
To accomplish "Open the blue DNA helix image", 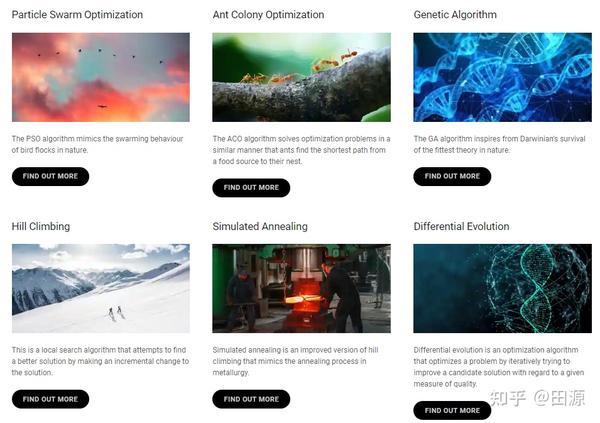I will point(502,77).
